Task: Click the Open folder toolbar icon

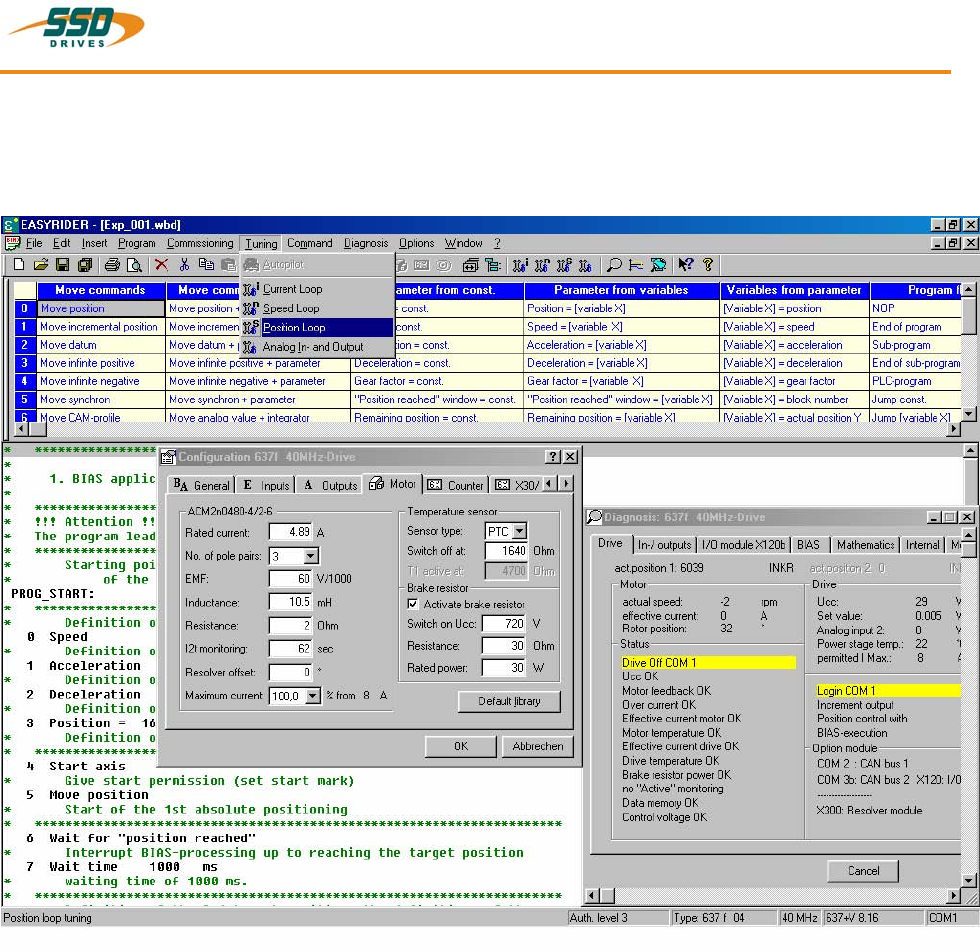Action: pyautogui.click(x=41, y=265)
